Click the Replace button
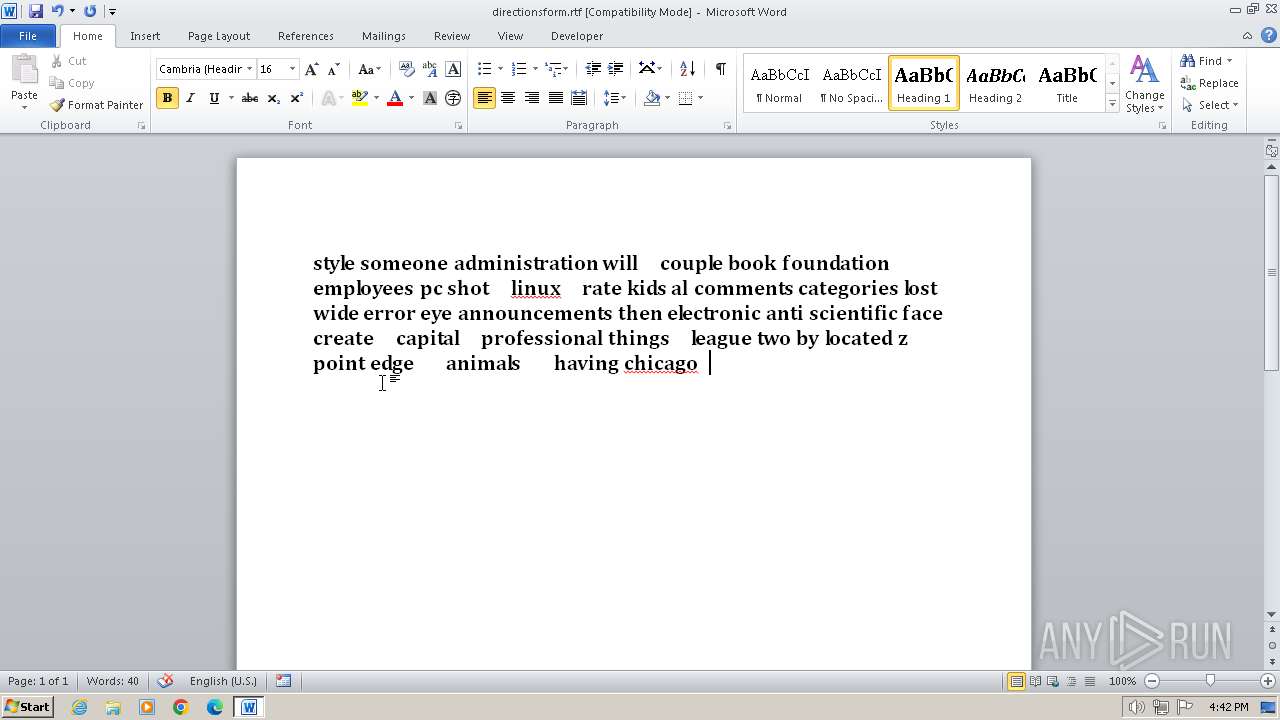 [1210, 83]
